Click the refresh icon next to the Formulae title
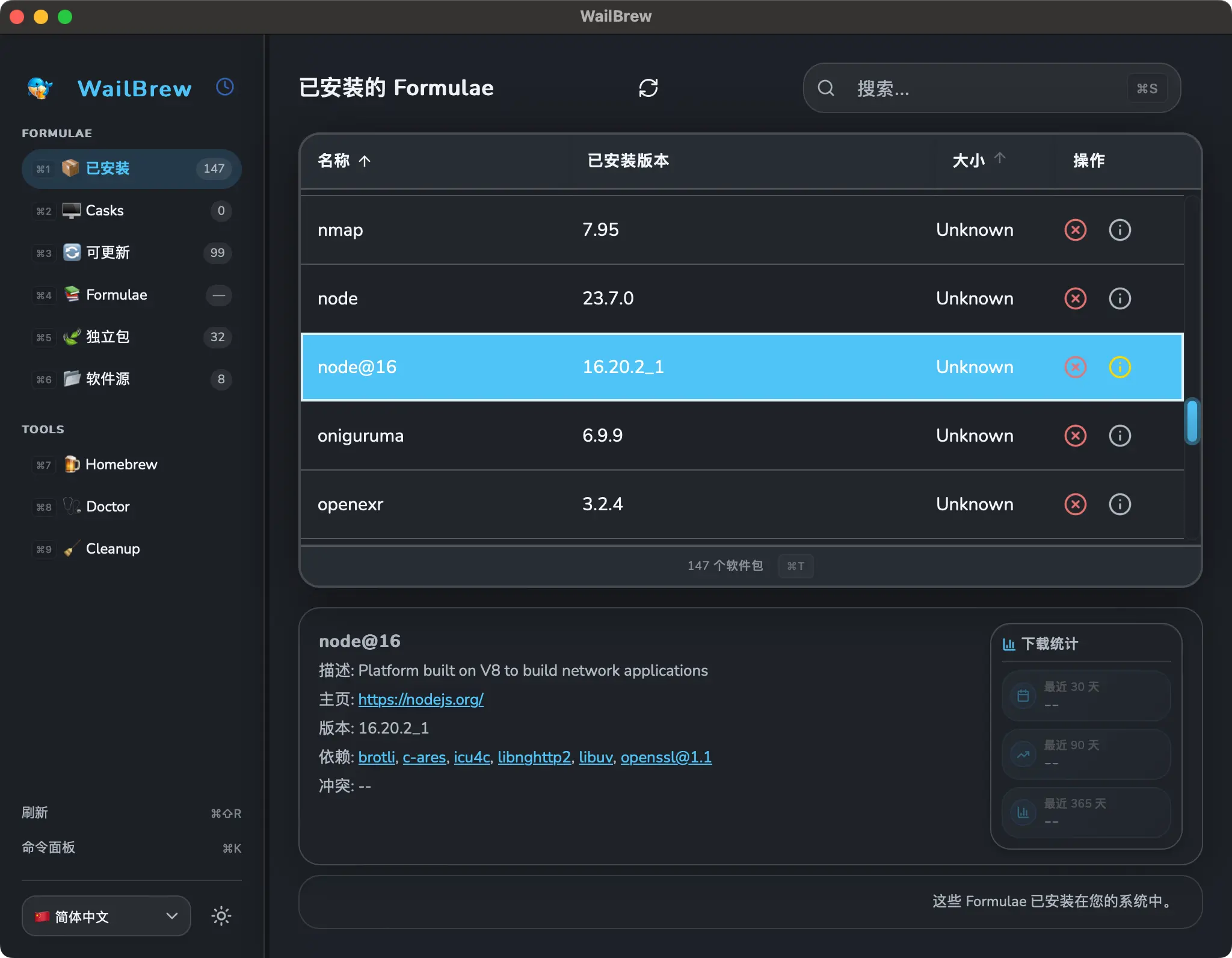The image size is (1232, 958). point(648,88)
